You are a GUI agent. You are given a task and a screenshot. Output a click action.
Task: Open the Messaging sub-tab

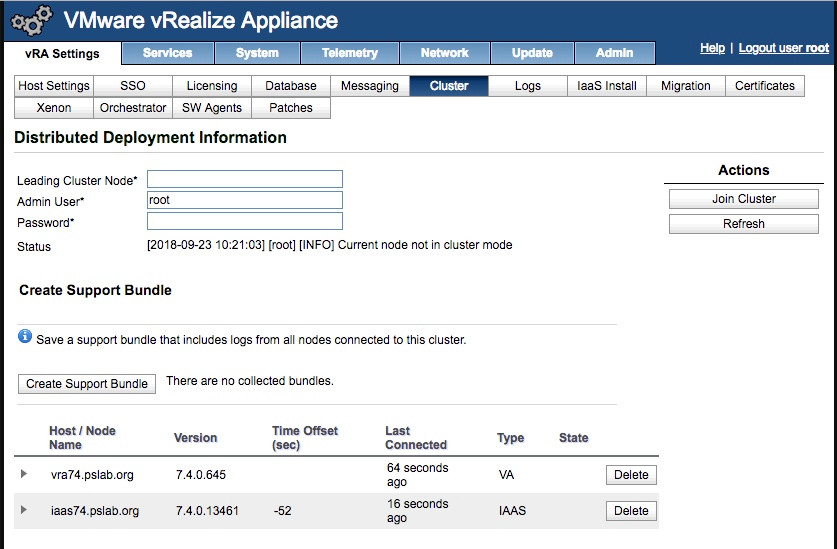click(x=370, y=86)
